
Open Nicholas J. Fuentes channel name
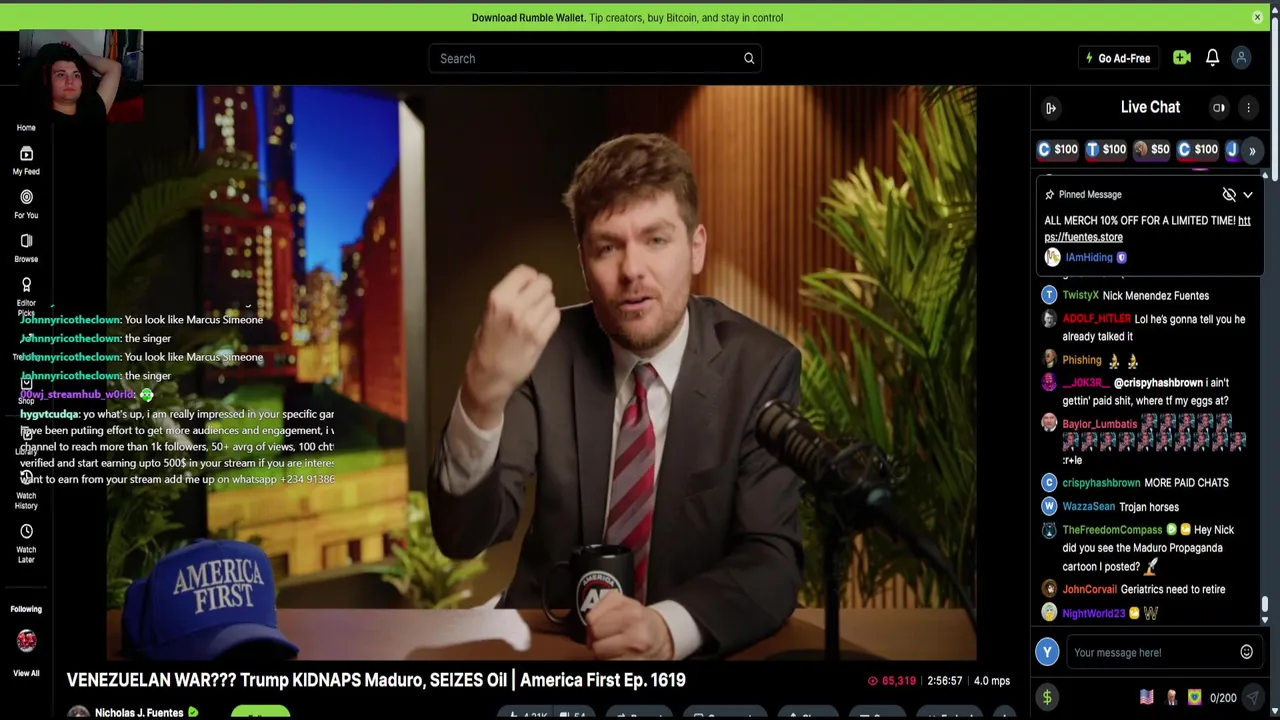tap(139, 712)
